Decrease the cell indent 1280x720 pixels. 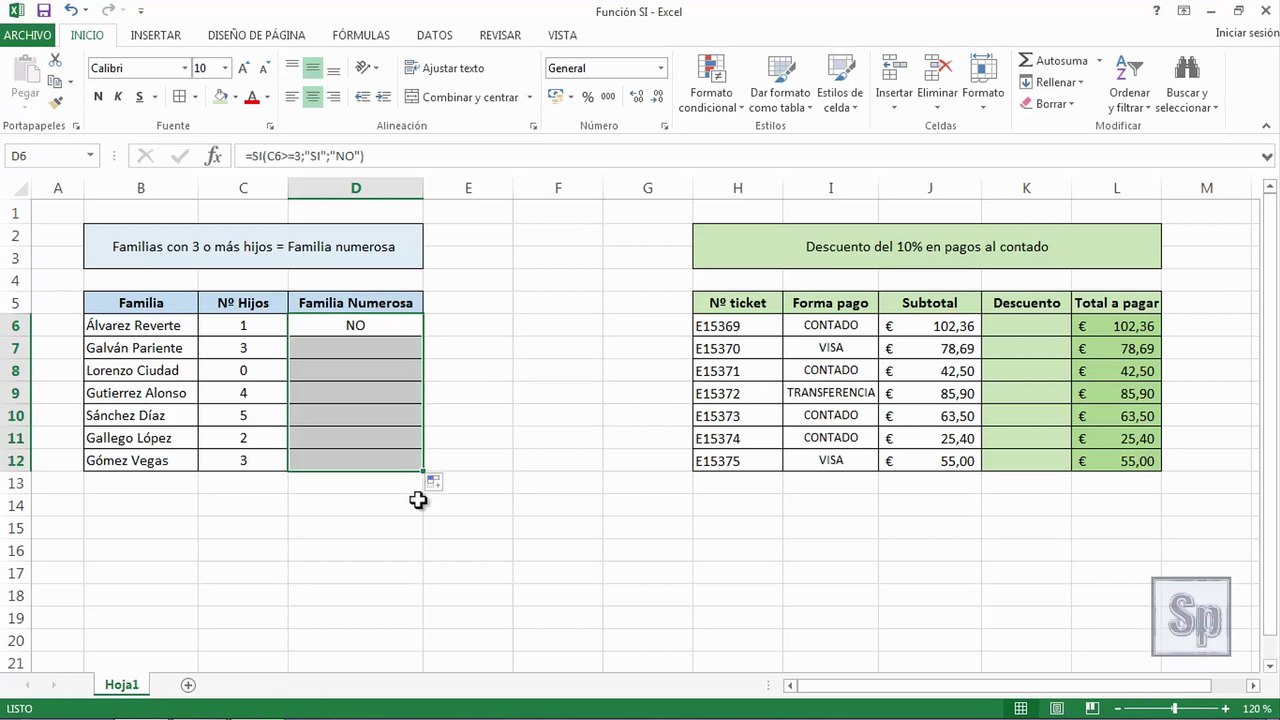(362, 97)
